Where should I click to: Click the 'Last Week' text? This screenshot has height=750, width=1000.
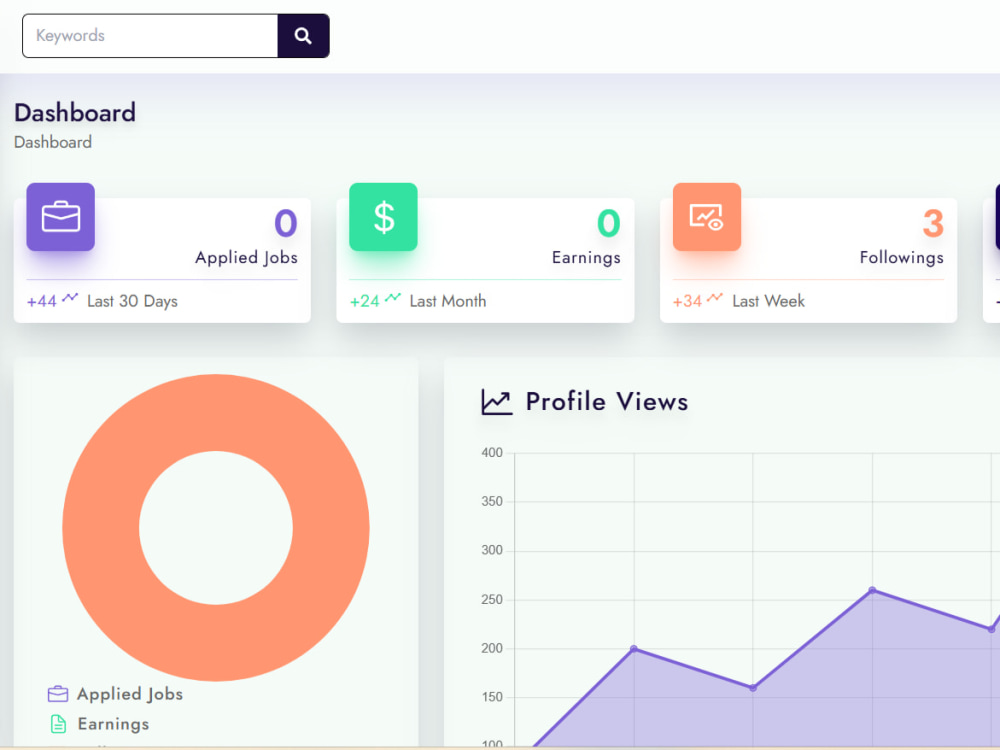click(x=768, y=301)
